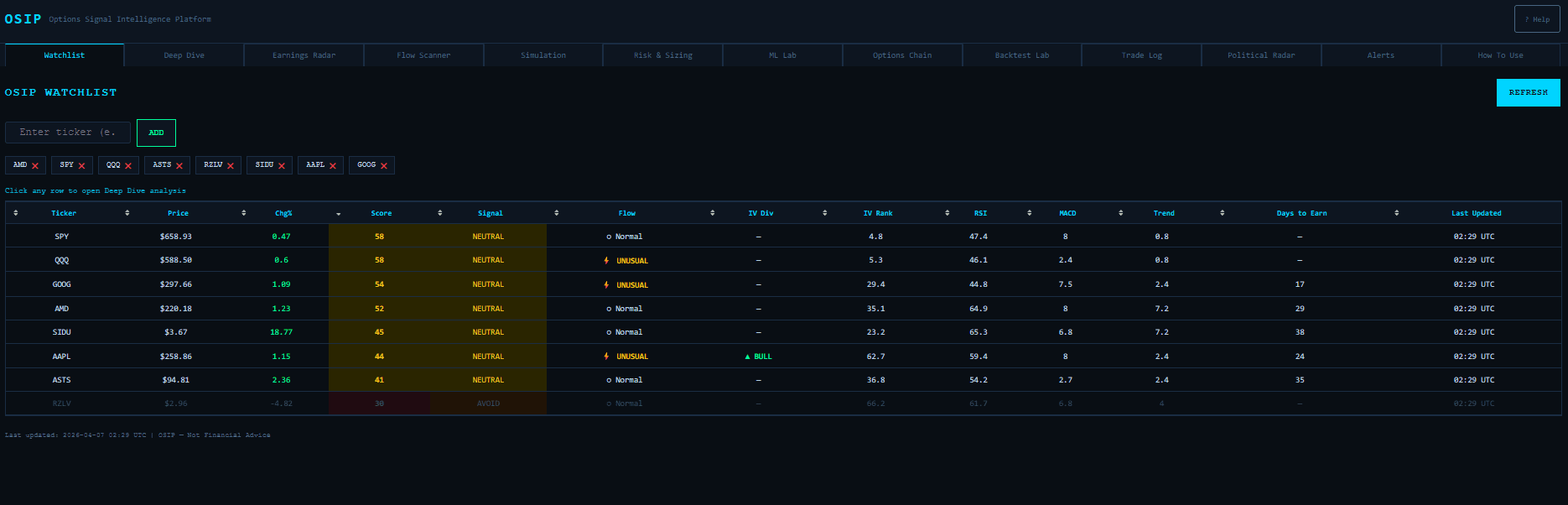The image size is (1568, 505).
Task: Click the REFRESH button
Action: [x=1529, y=92]
